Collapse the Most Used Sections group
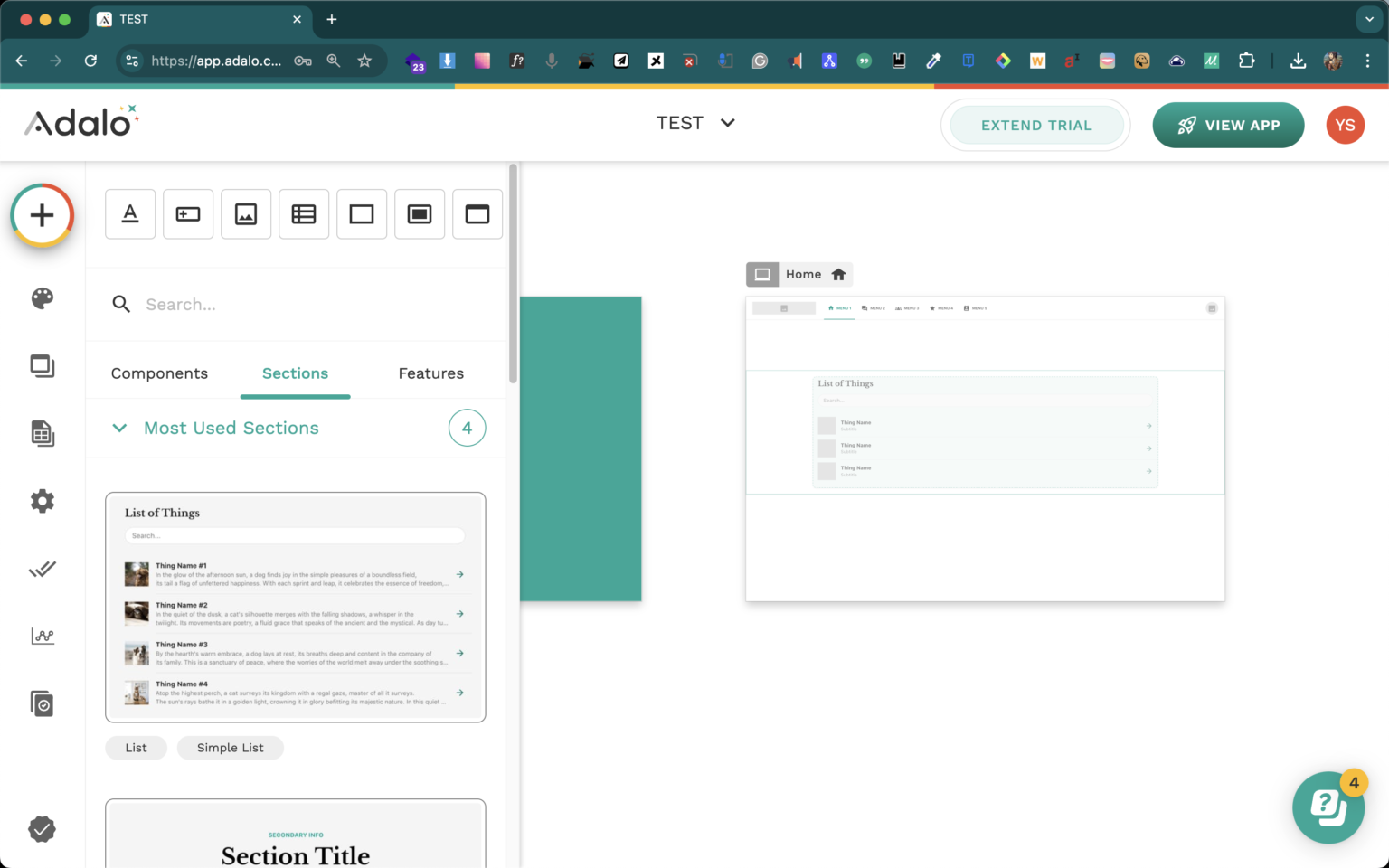 point(119,429)
